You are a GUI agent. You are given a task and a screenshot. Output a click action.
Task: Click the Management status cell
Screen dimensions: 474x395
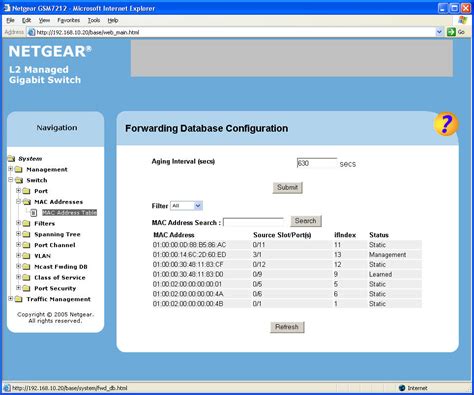tap(387, 255)
